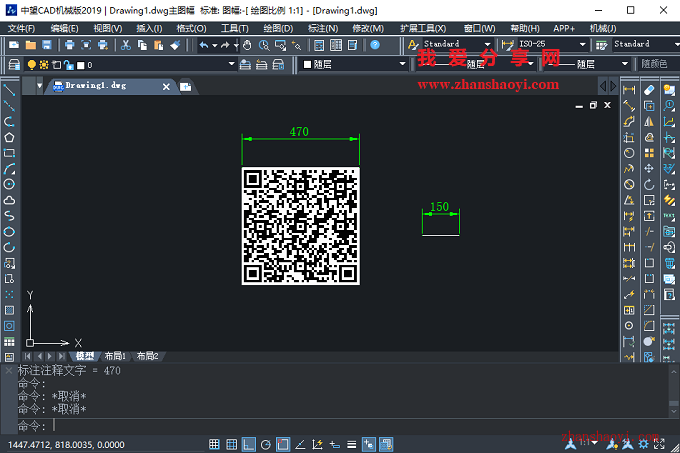Select the Spline tool in the draw toolbar
The height and width of the screenshot is (453, 680).
(9, 216)
